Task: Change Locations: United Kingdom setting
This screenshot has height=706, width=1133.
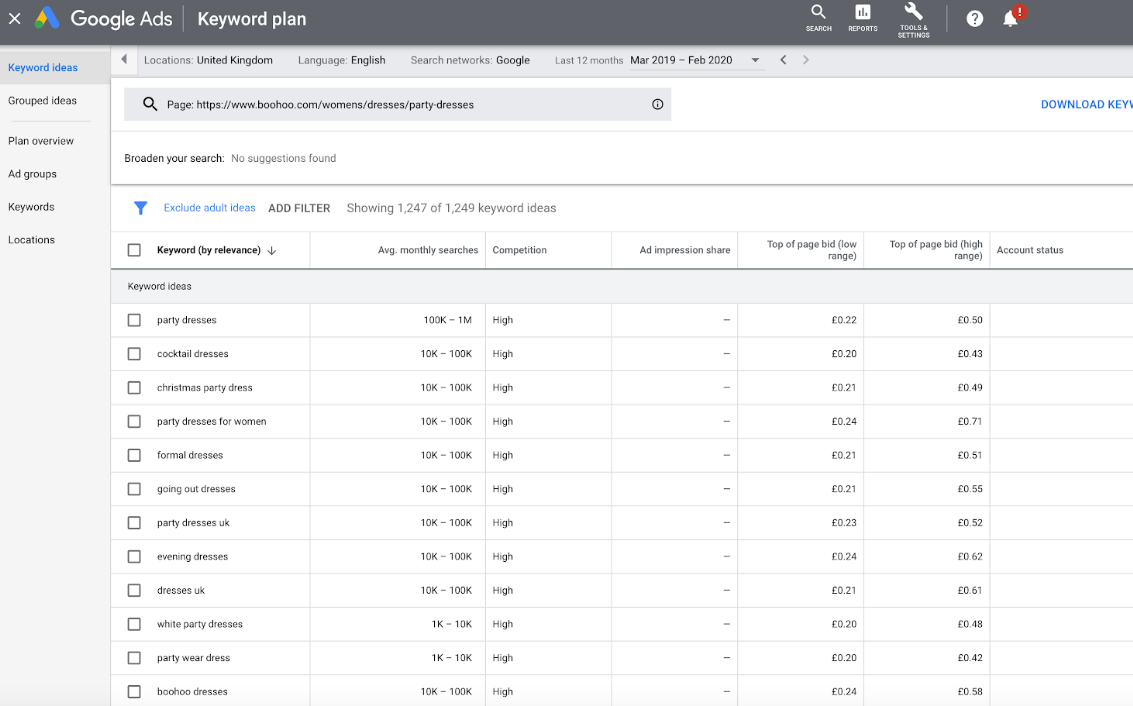Action: (x=208, y=60)
